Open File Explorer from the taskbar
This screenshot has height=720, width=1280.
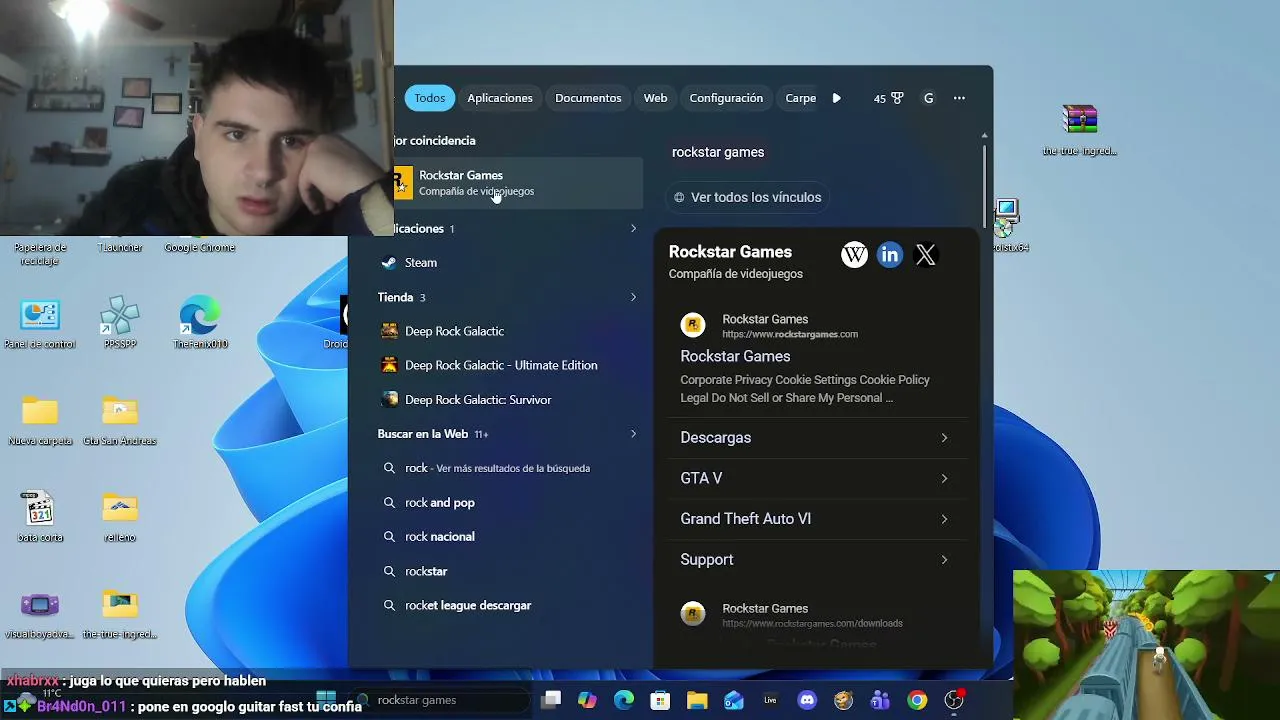point(697,700)
